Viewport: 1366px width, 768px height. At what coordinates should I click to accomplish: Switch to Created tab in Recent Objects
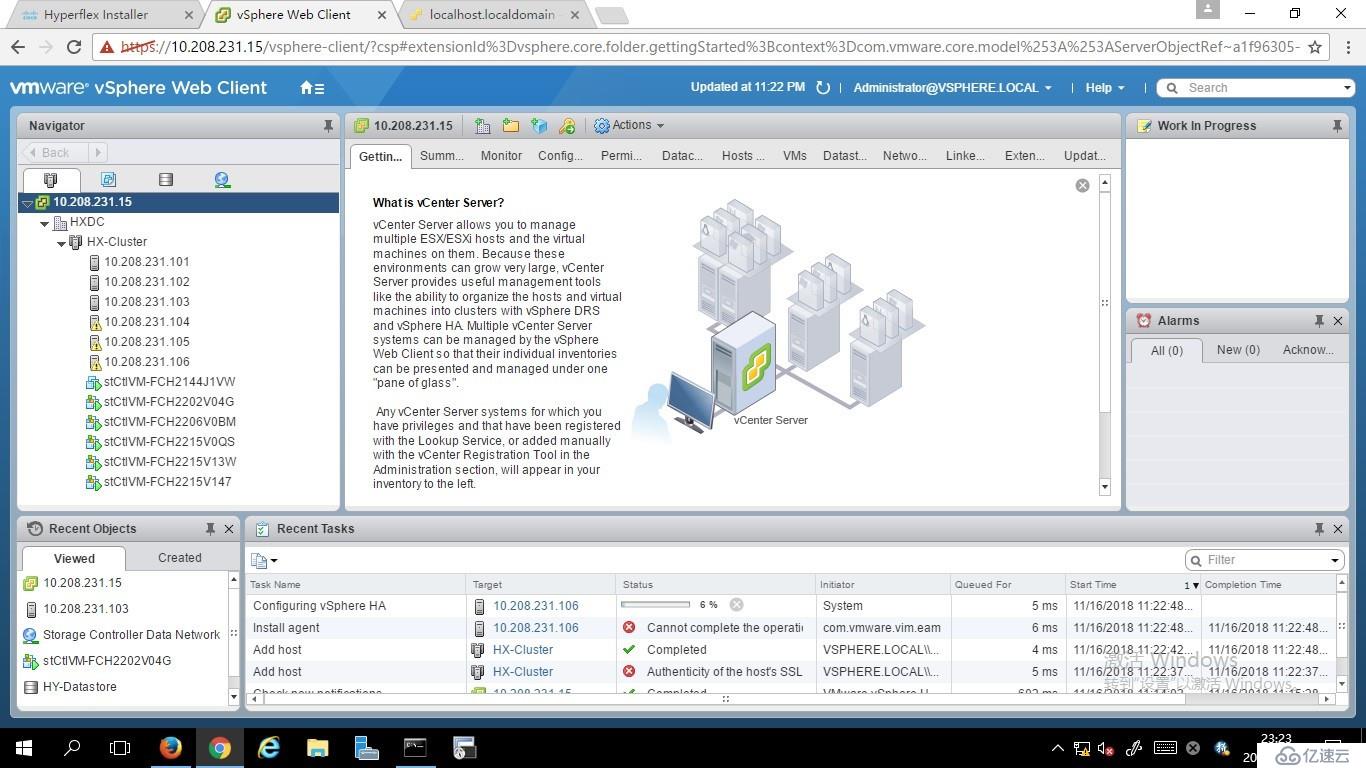coord(180,558)
